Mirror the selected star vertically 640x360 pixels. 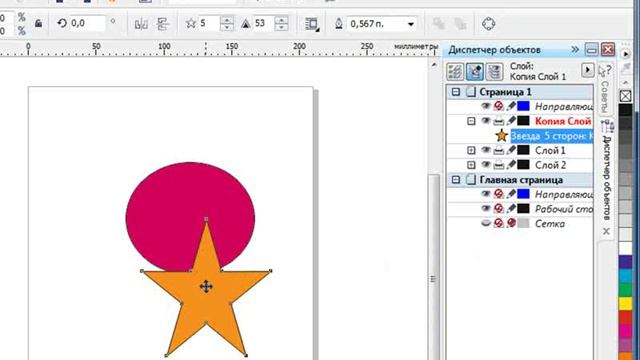point(163,24)
